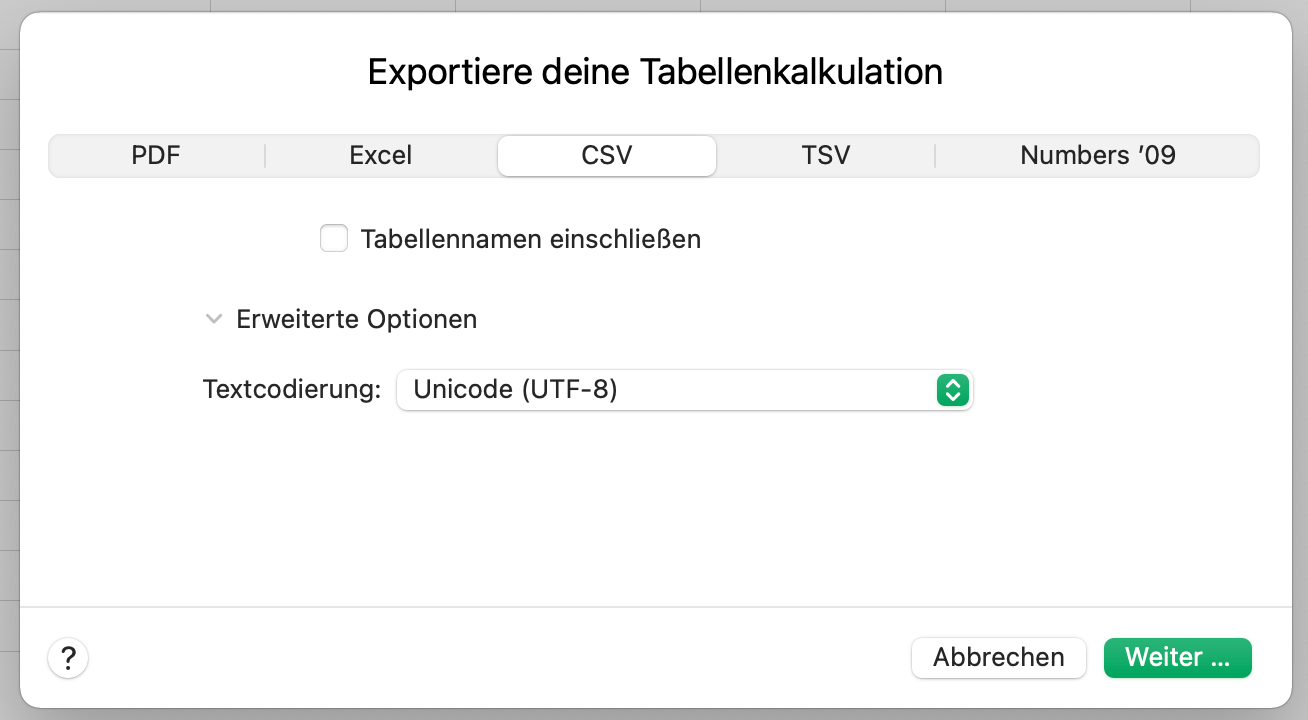Select the Excel export format
This screenshot has width=1308, height=720.
pyautogui.click(x=380, y=155)
